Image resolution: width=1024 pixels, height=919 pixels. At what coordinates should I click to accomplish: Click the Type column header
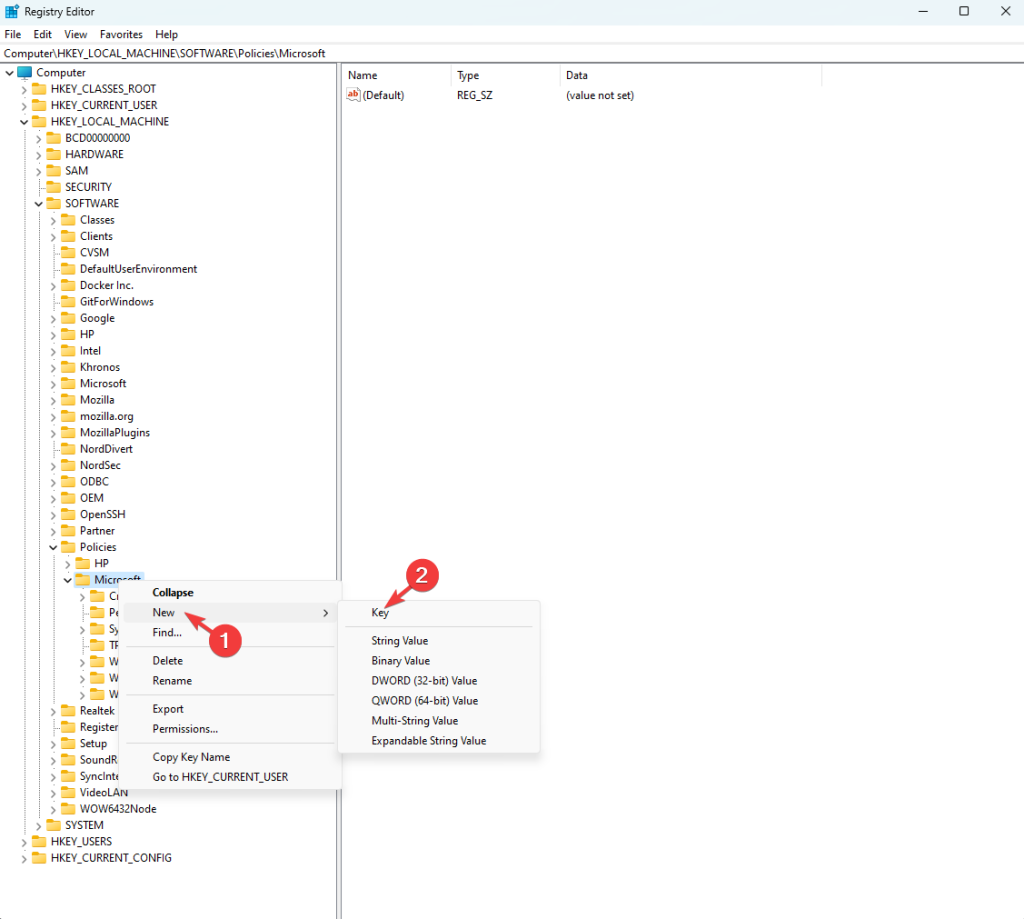coord(505,75)
